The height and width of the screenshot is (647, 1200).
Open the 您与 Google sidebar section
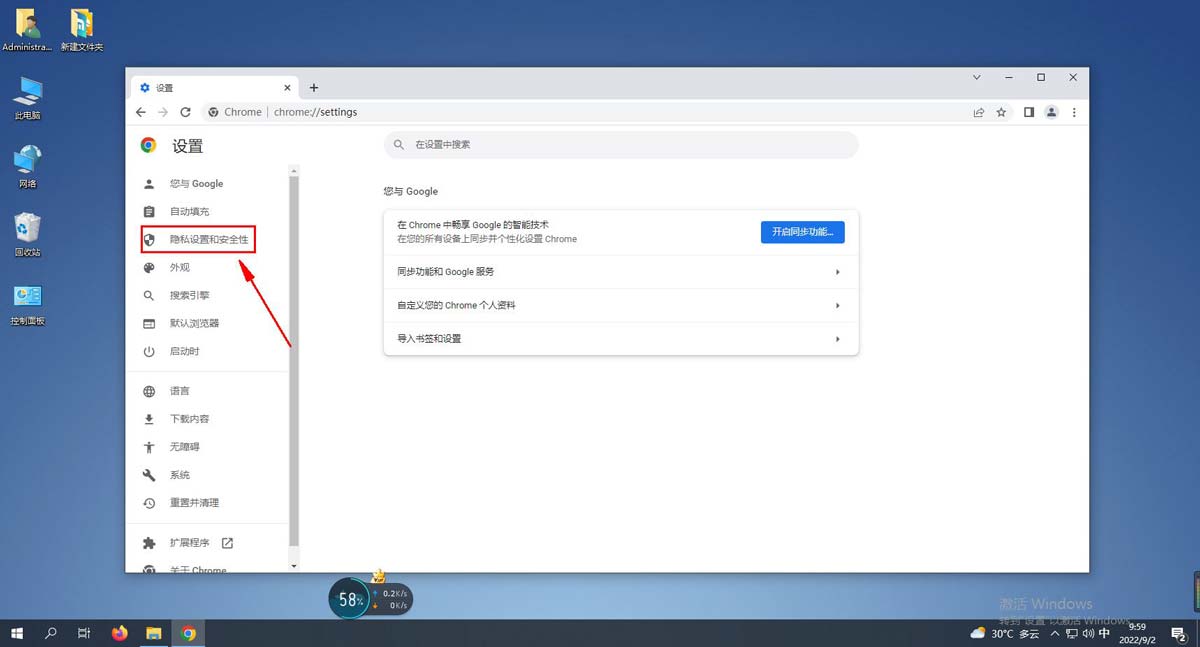(196, 184)
